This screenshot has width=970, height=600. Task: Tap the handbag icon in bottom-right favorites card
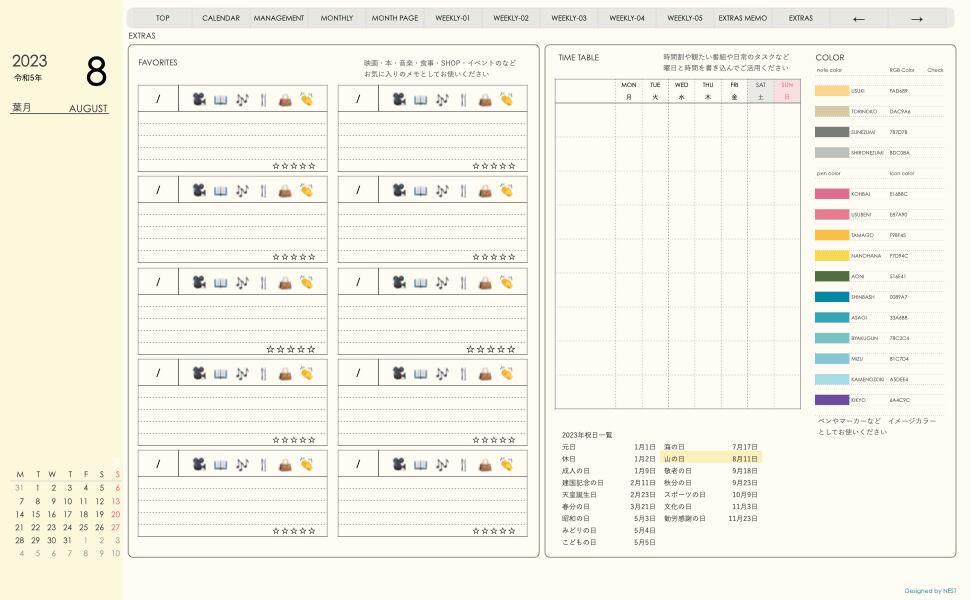(x=485, y=464)
